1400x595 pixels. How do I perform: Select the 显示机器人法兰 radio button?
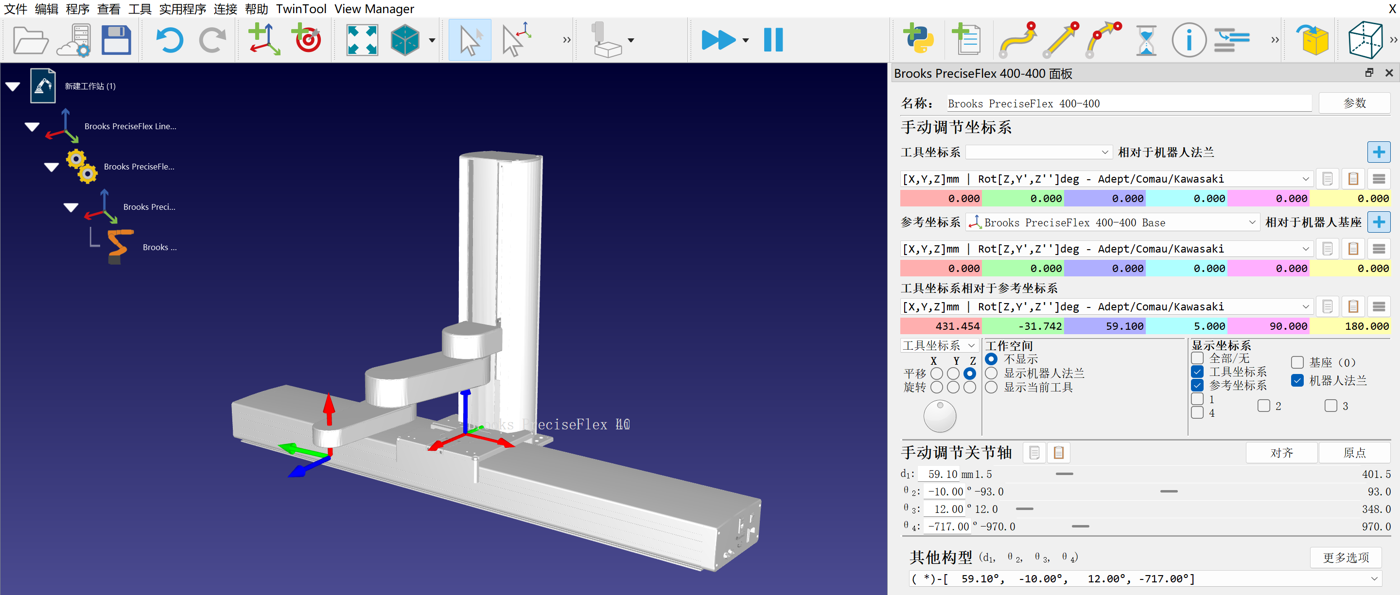click(993, 372)
